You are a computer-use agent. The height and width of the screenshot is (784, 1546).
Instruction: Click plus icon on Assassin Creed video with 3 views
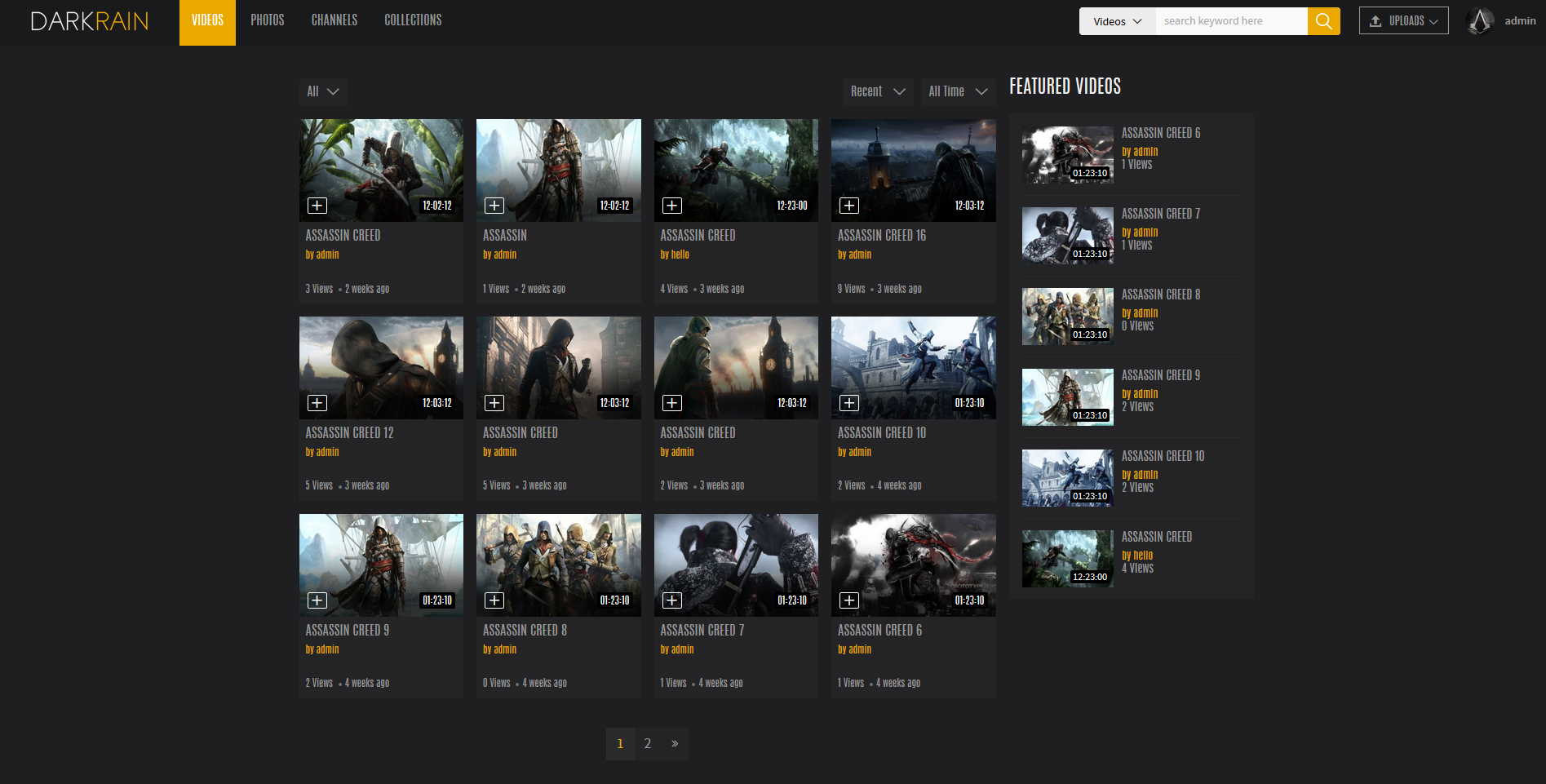pyautogui.click(x=317, y=206)
